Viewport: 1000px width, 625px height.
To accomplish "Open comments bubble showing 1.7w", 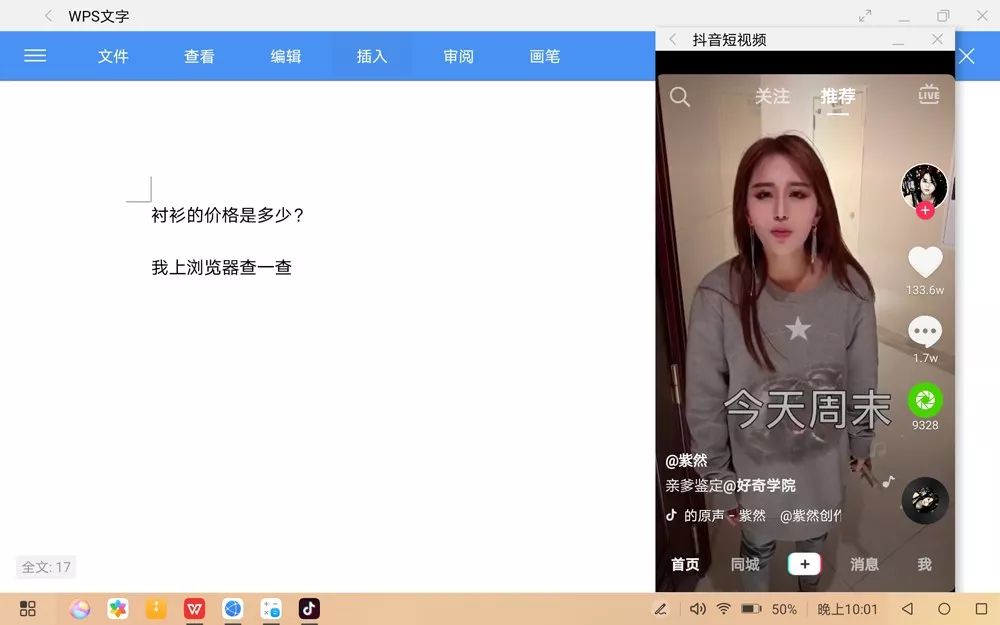I will coord(925,332).
